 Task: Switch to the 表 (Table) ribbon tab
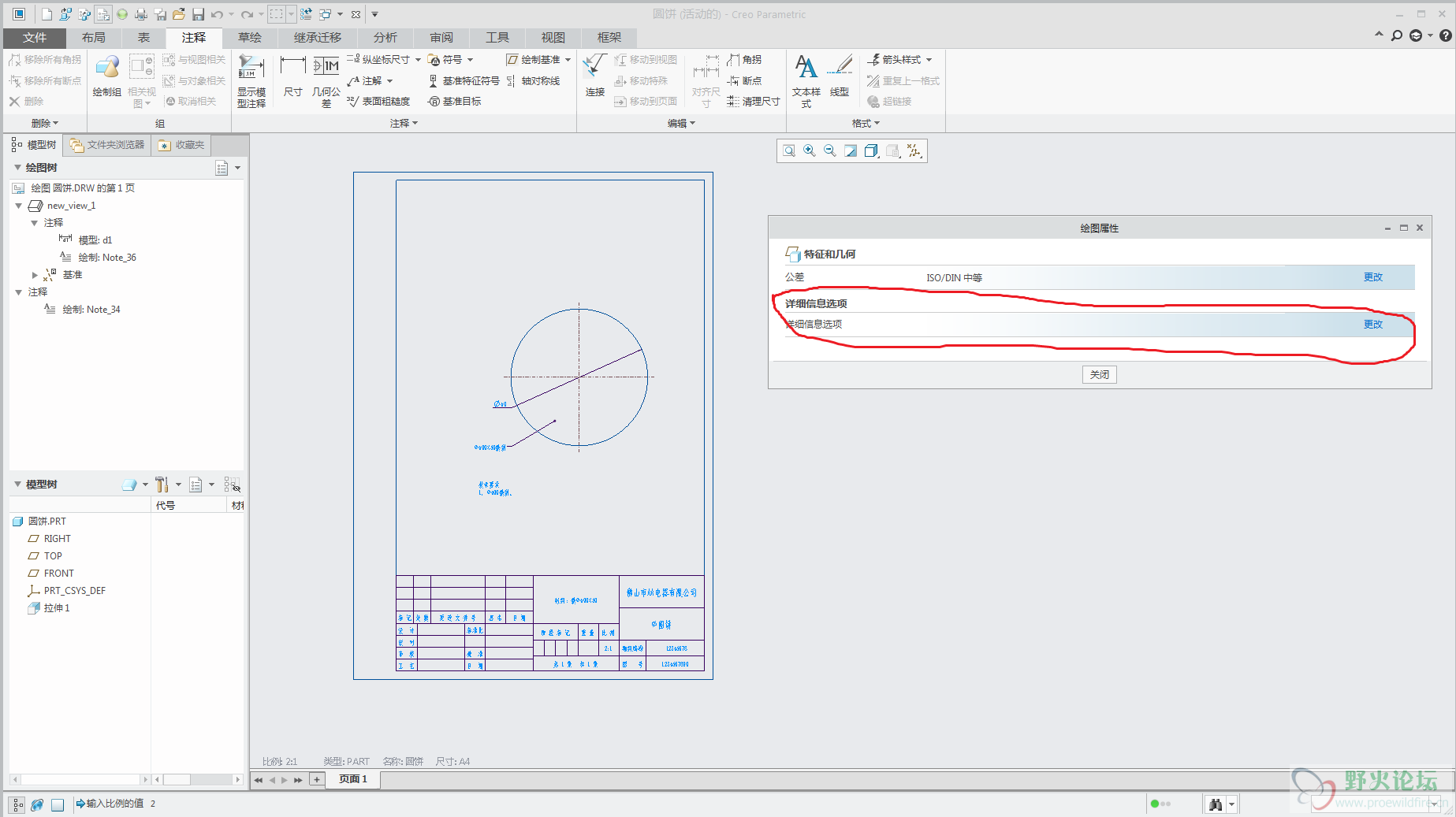pos(143,38)
